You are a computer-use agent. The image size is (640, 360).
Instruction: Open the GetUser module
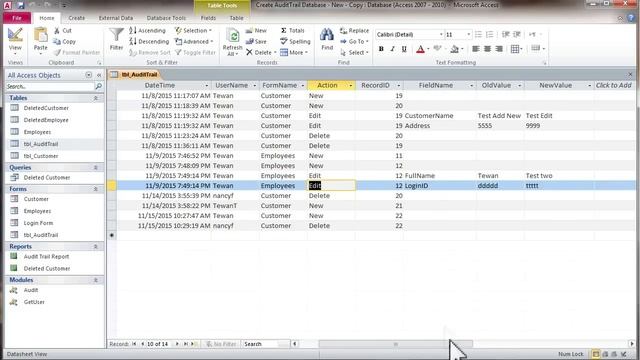pos(34,302)
